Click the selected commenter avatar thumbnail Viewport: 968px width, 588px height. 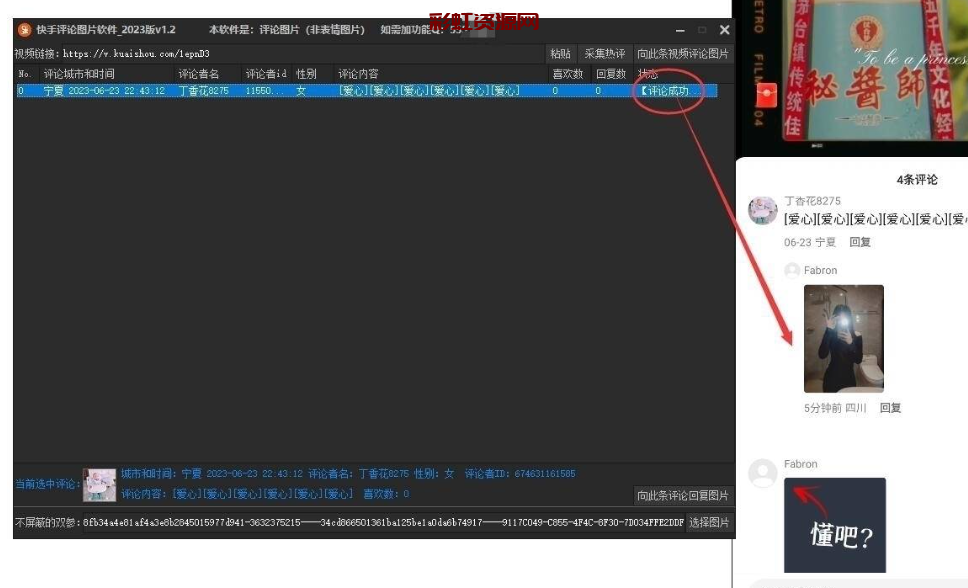[x=99, y=485]
